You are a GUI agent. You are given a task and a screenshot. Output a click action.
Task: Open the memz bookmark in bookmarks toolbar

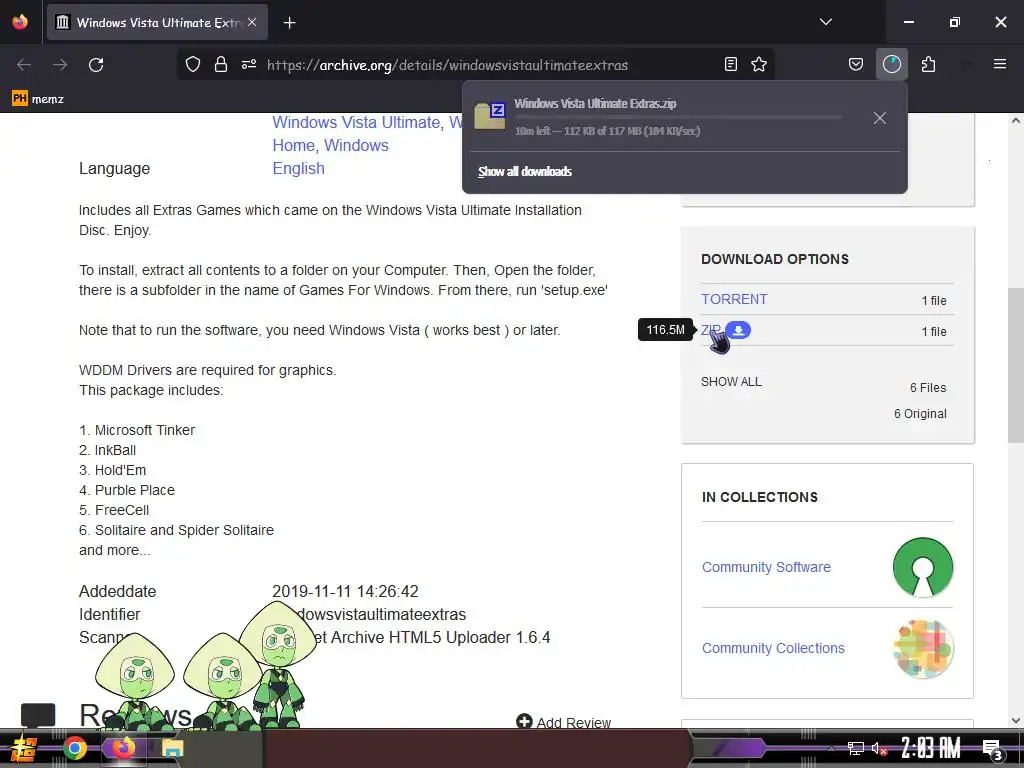(x=38, y=99)
